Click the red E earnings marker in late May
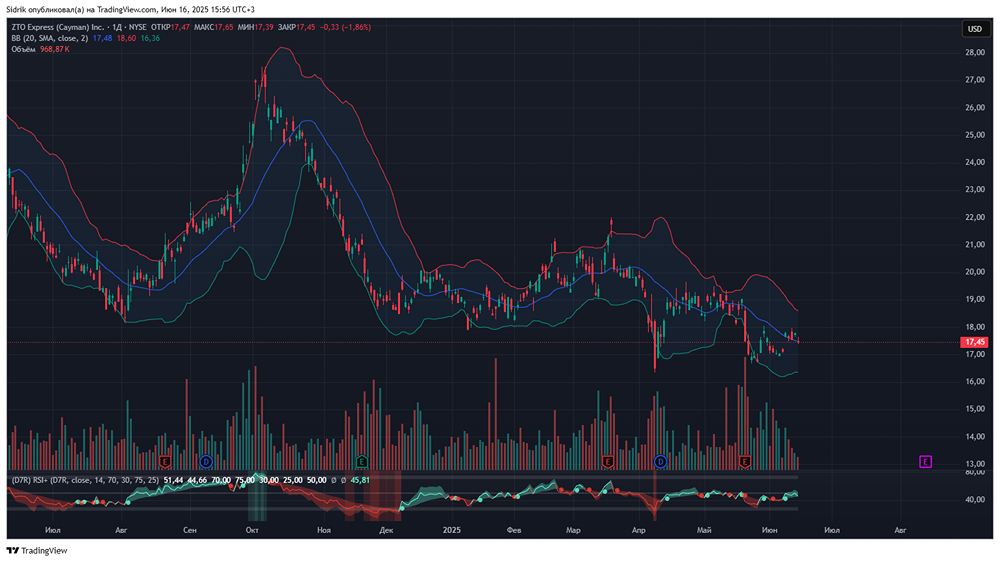Image resolution: width=1000 pixels, height=562 pixels. point(744,461)
